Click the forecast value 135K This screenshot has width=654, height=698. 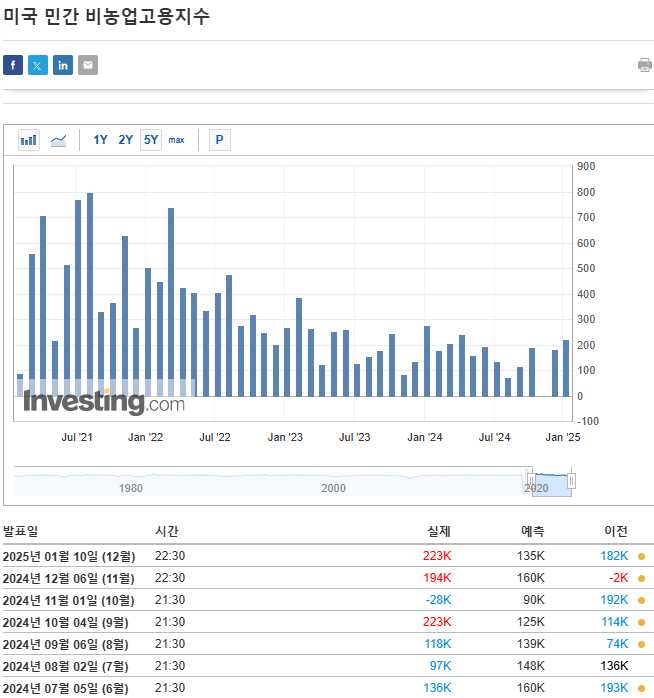click(531, 556)
